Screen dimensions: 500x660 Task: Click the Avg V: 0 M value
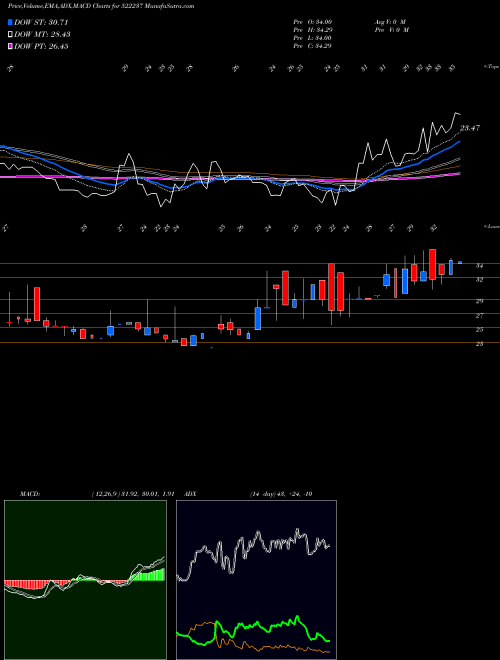click(x=390, y=22)
